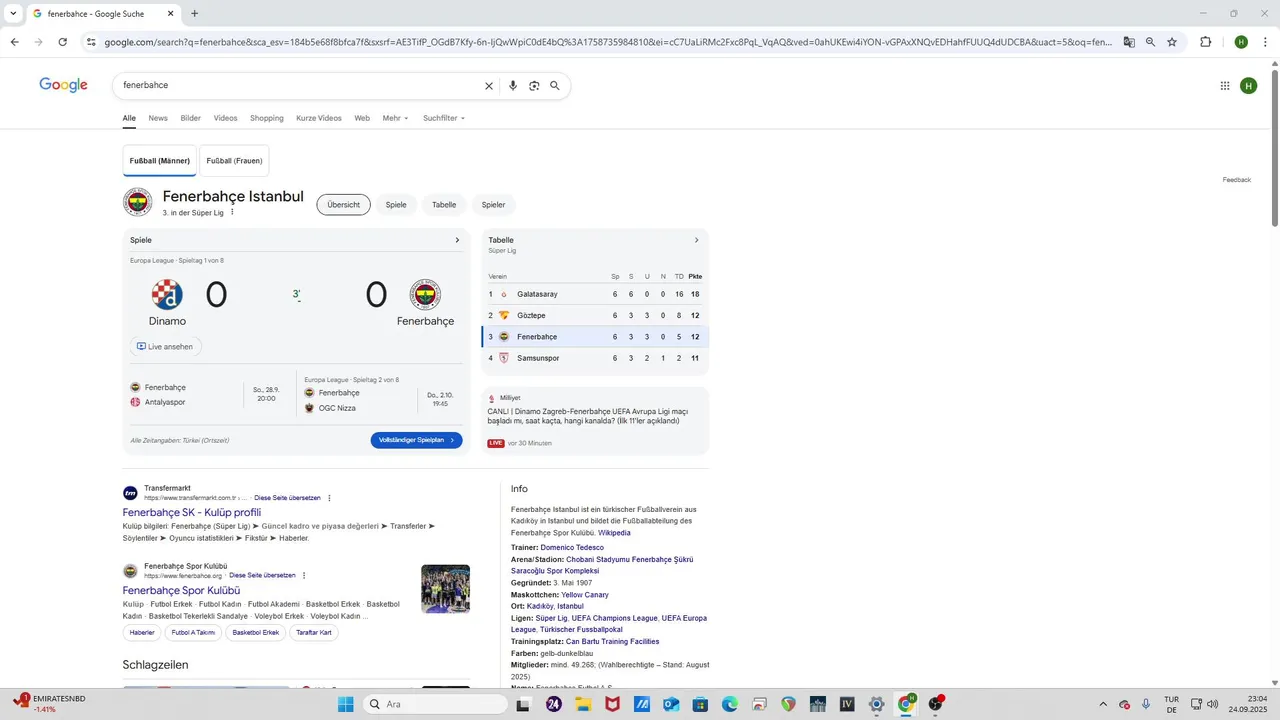
Task: Expand the Tabelle card arrow
Action: tap(696, 240)
